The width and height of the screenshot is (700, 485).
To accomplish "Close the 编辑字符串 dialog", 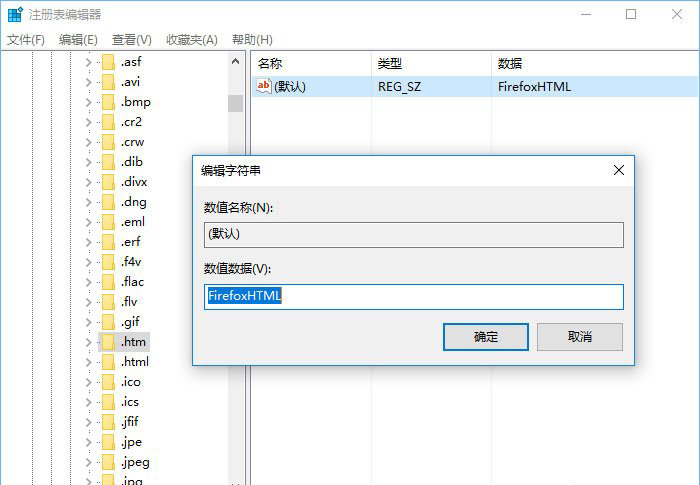I will coord(619,170).
